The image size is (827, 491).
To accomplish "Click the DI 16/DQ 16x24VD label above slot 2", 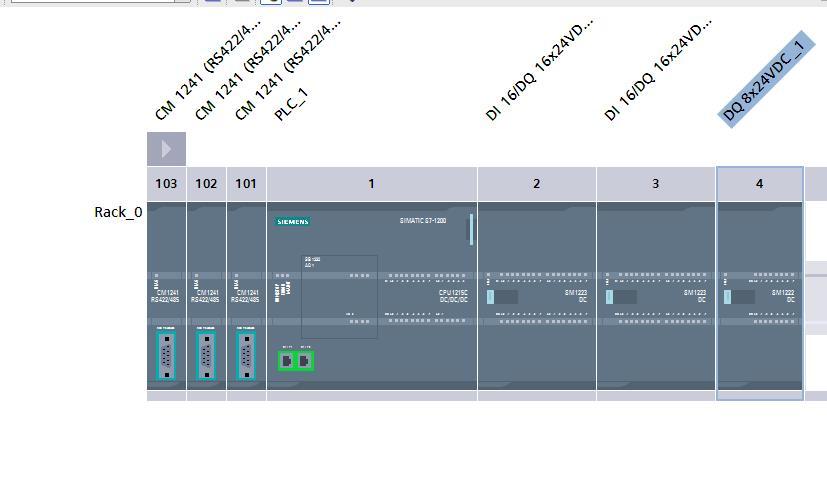I will (x=539, y=69).
